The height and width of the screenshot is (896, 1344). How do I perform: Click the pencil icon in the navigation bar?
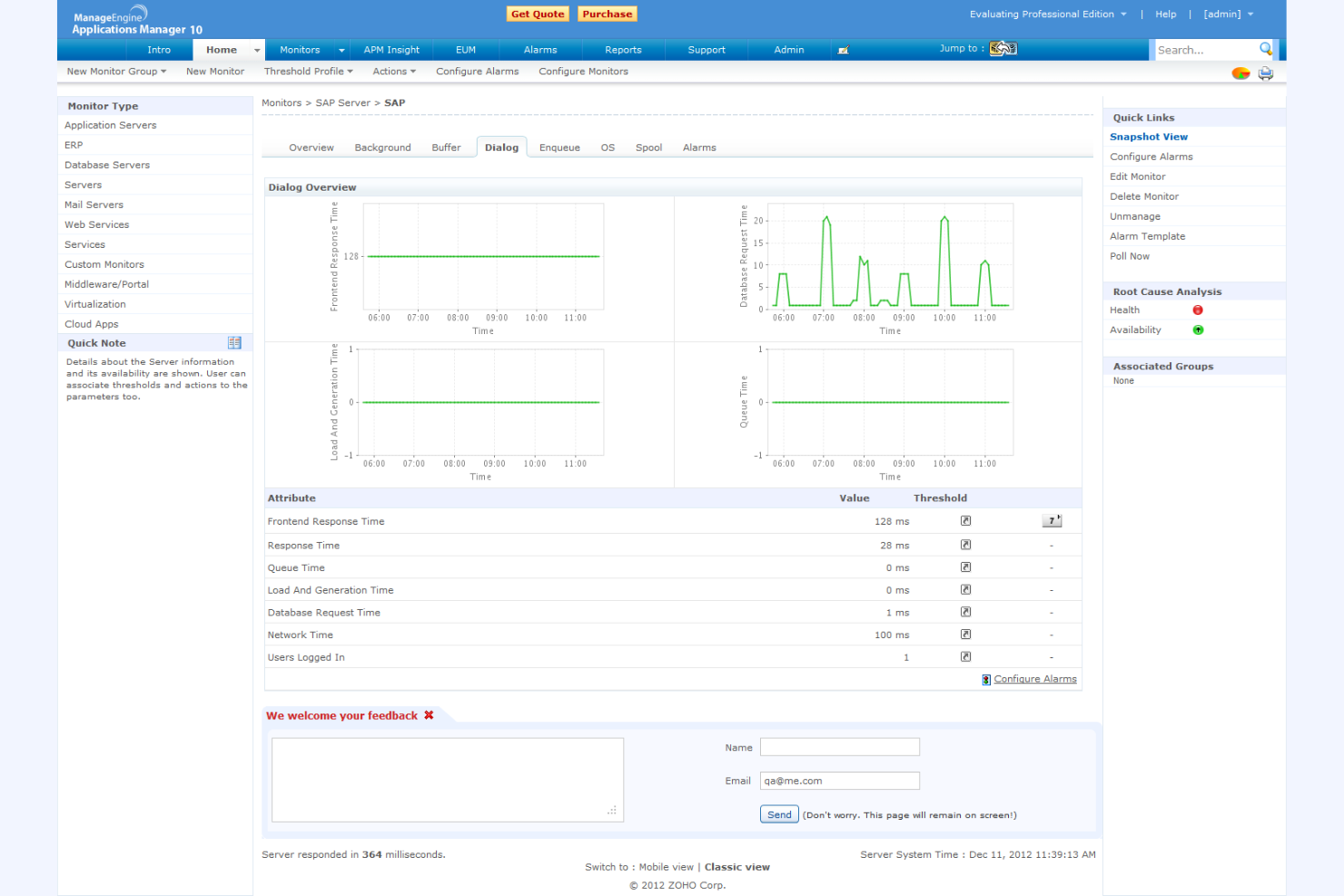coord(844,50)
